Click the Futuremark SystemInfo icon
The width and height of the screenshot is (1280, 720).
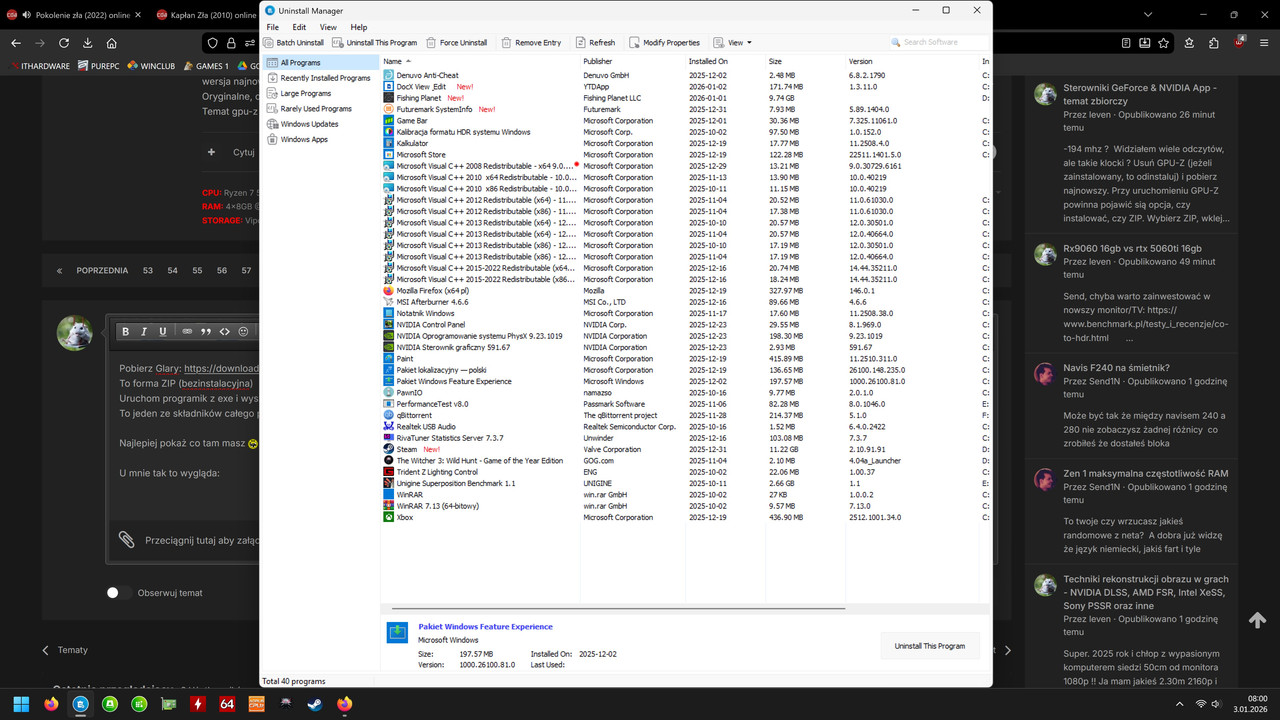389,109
